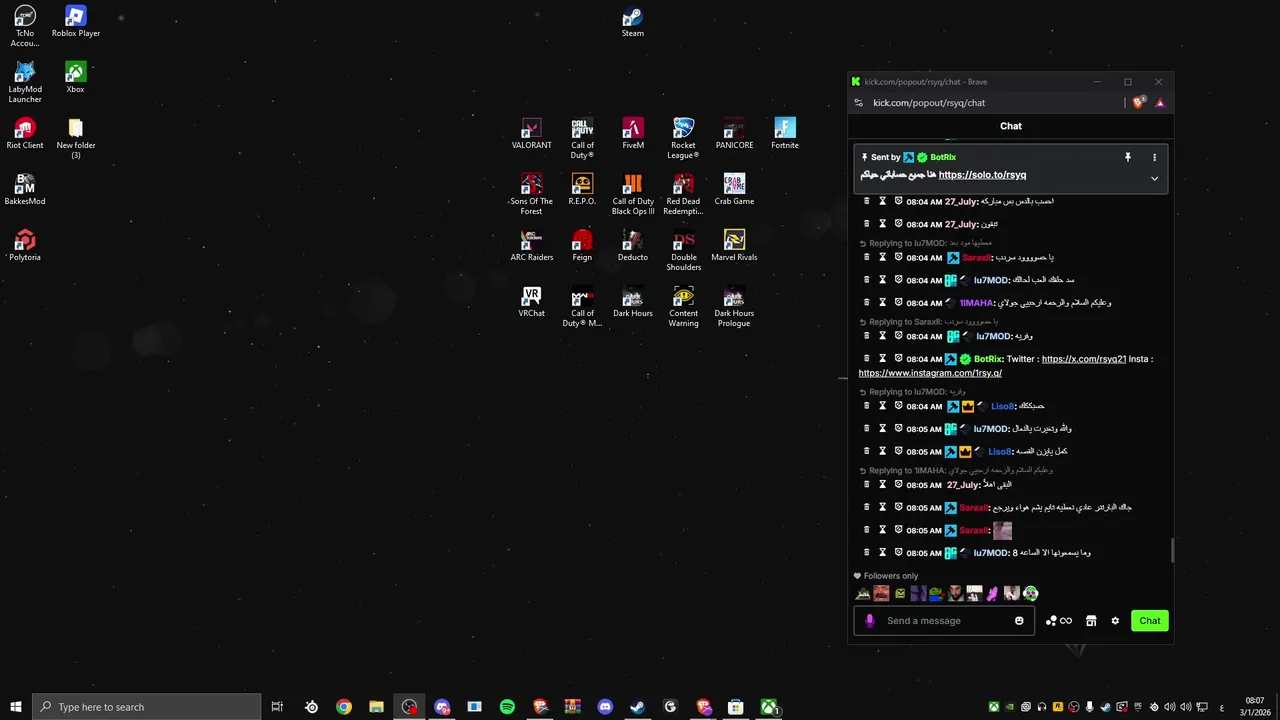
Task: Select the Xbox desktop icon
Action: click(75, 78)
